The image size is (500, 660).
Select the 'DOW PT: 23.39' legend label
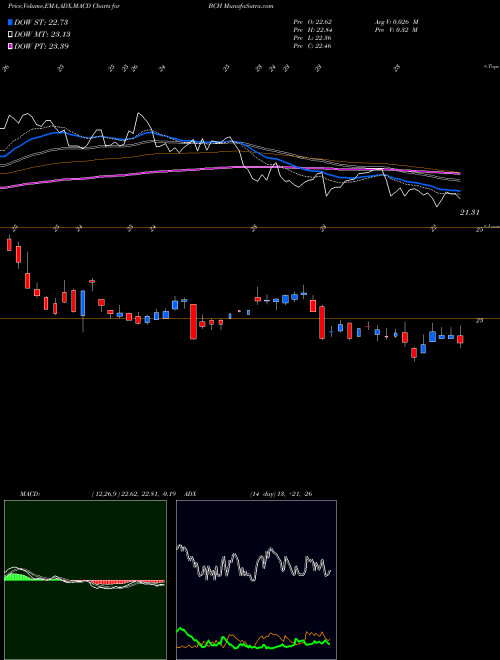tap(42, 46)
